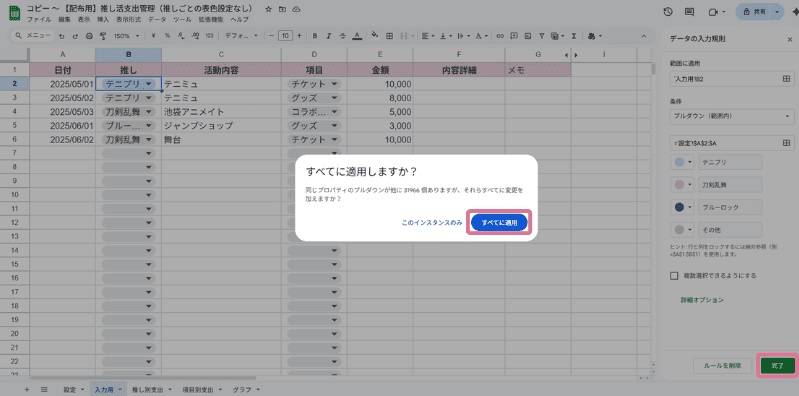Click the 123 number format icon
The height and width of the screenshot is (396, 799).
[x=209, y=36]
